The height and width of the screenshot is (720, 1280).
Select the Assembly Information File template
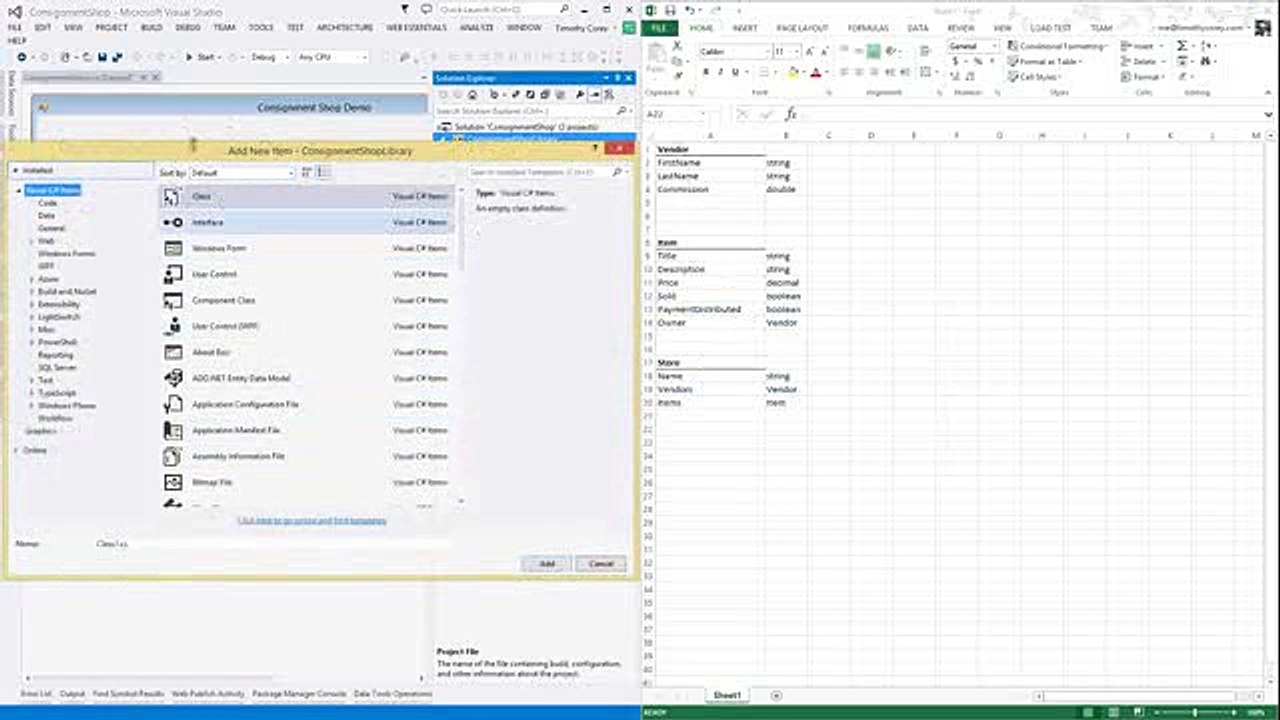307,456
